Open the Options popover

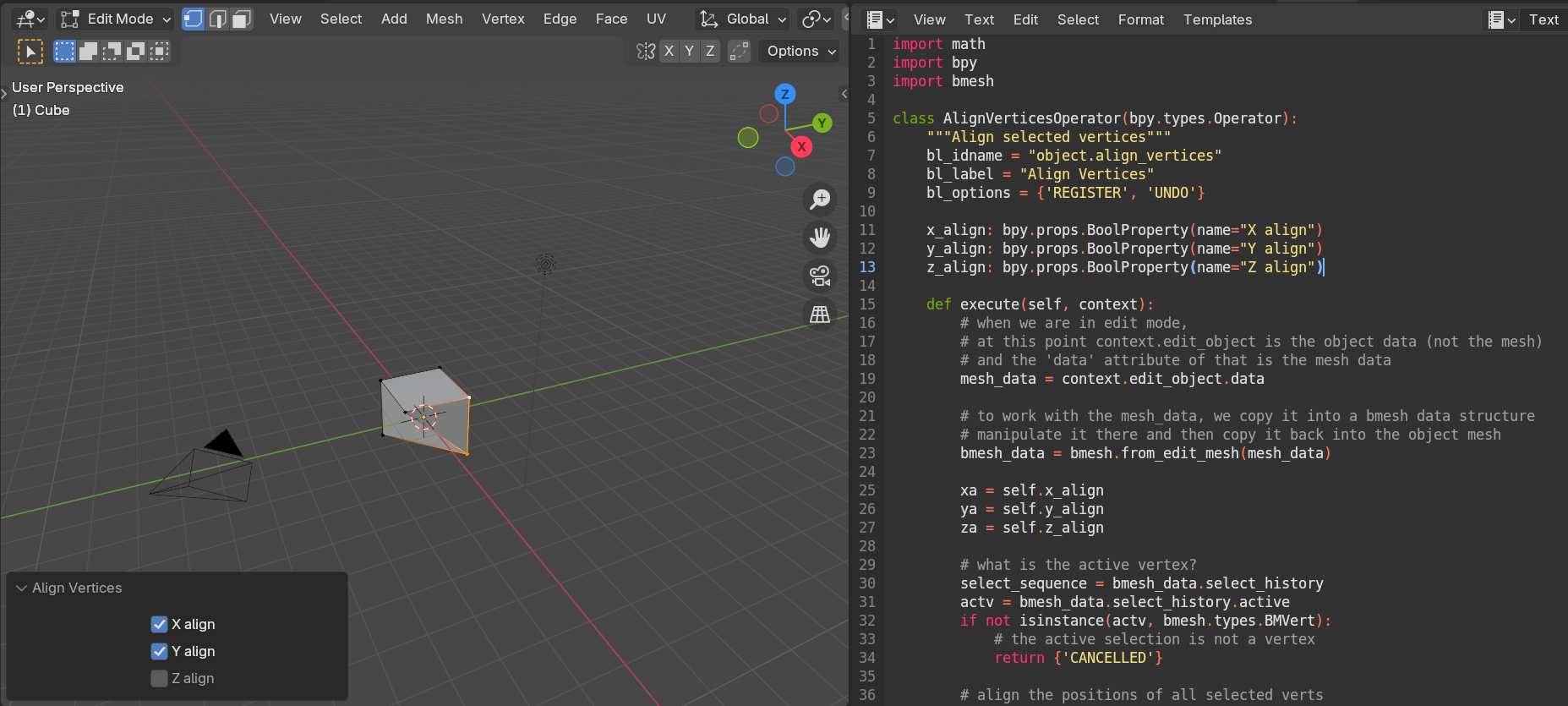[x=800, y=51]
